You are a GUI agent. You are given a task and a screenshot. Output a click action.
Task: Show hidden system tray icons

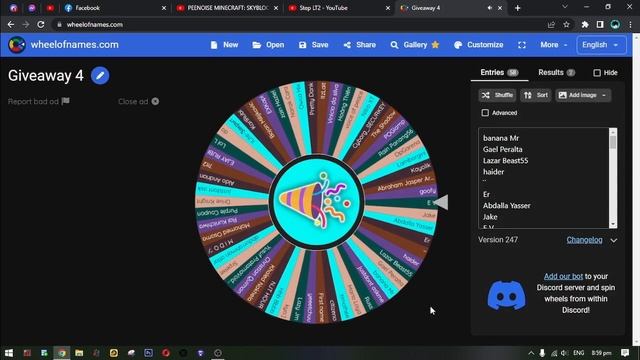[x=531, y=353]
